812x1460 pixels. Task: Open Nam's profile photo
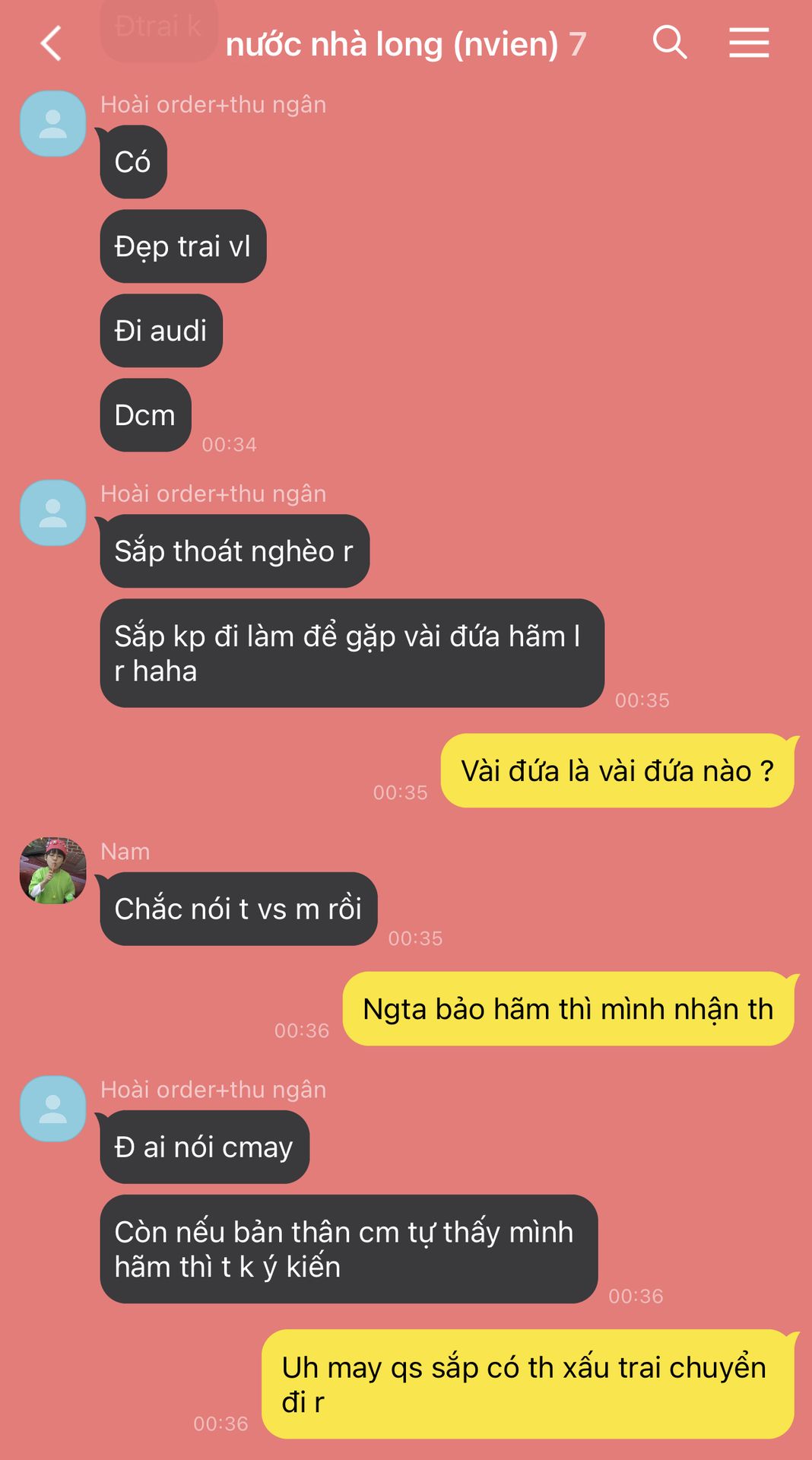pyautogui.click(x=52, y=871)
